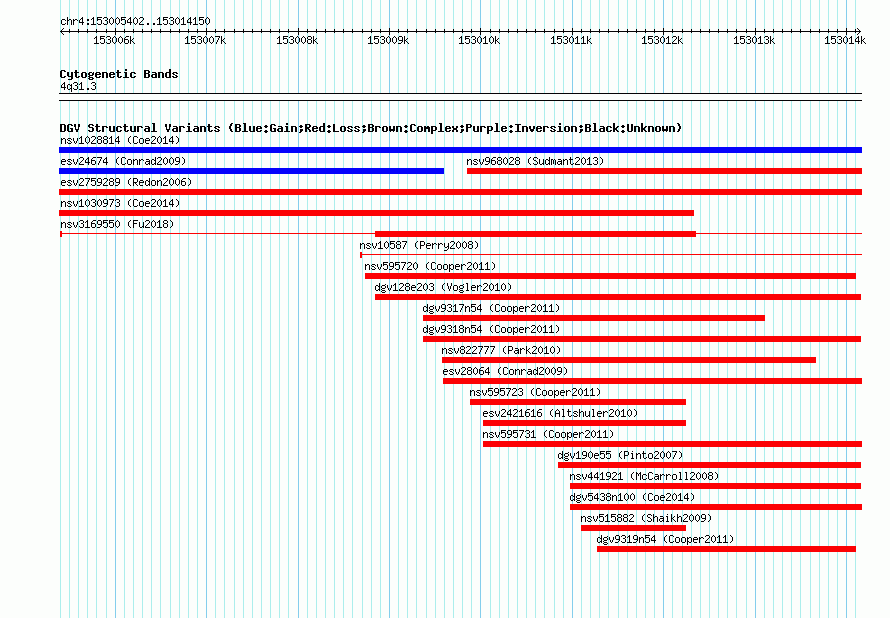Click the right arrowhead of the ruler
This screenshot has height=618, width=890.
tap(859, 31)
